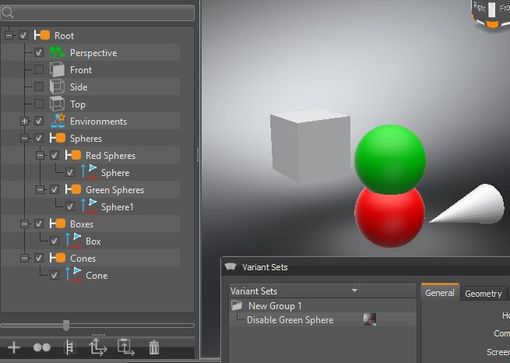Image resolution: width=510 pixels, height=363 pixels.
Task: Click the Red Spheres group icon
Action: click(x=73, y=155)
